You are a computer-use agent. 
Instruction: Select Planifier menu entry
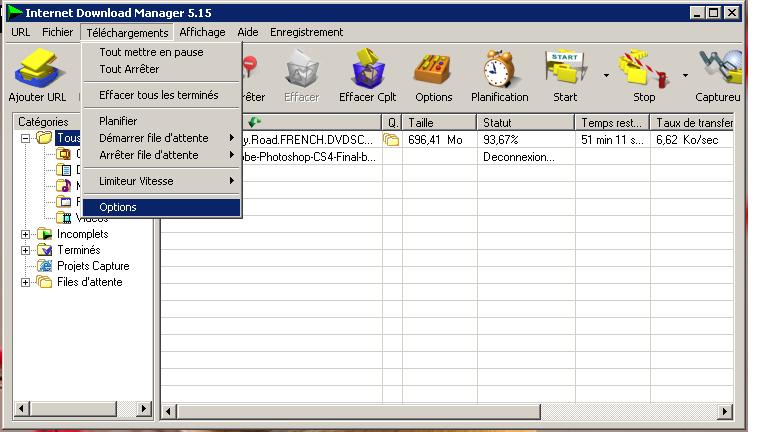[x=162, y=121]
